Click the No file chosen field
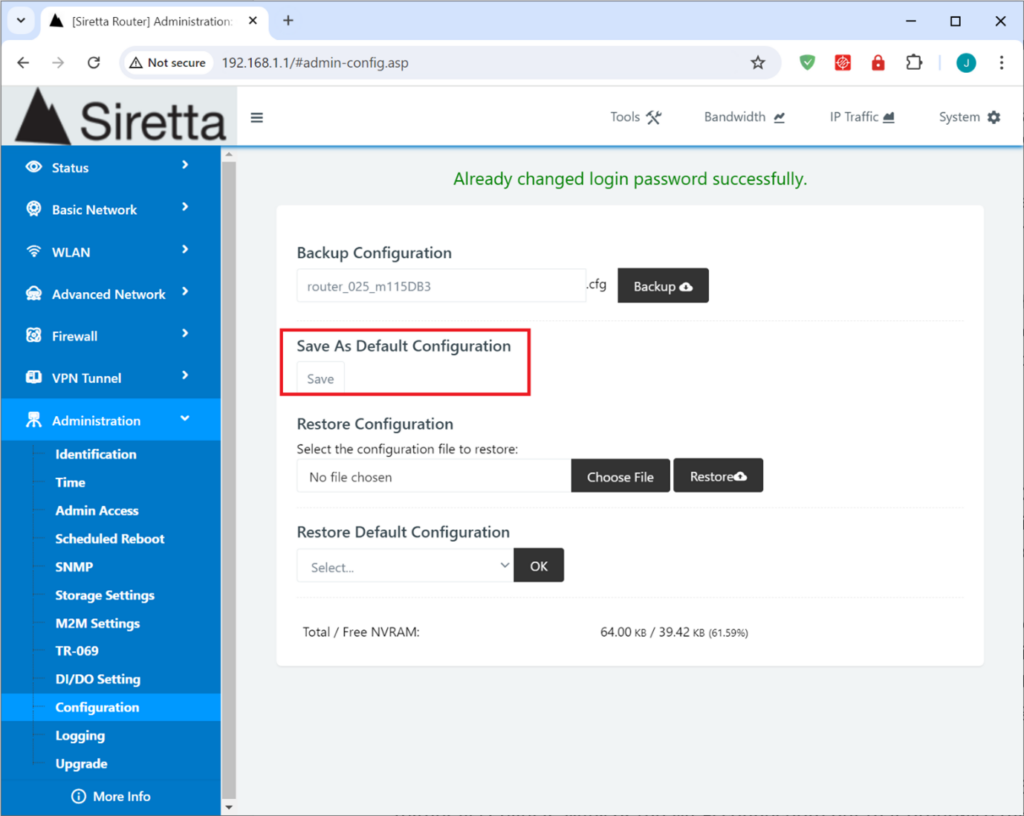The width and height of the screenshot is (1024, 816). tap(434, 477)
